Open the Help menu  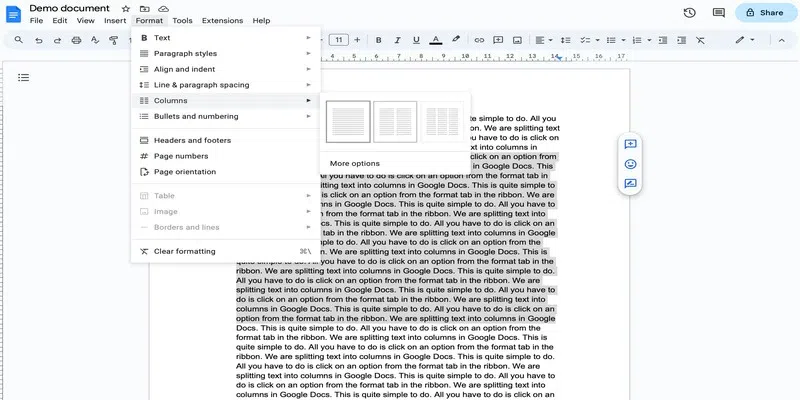261,21
